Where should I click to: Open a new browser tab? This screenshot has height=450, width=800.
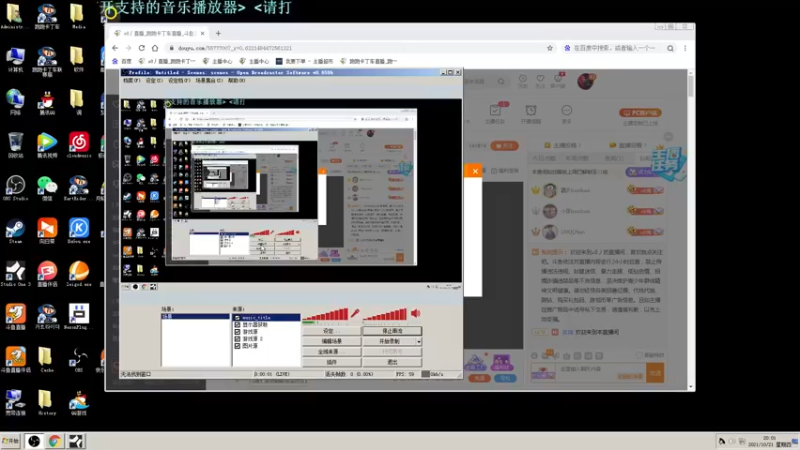tap(218, 33)
